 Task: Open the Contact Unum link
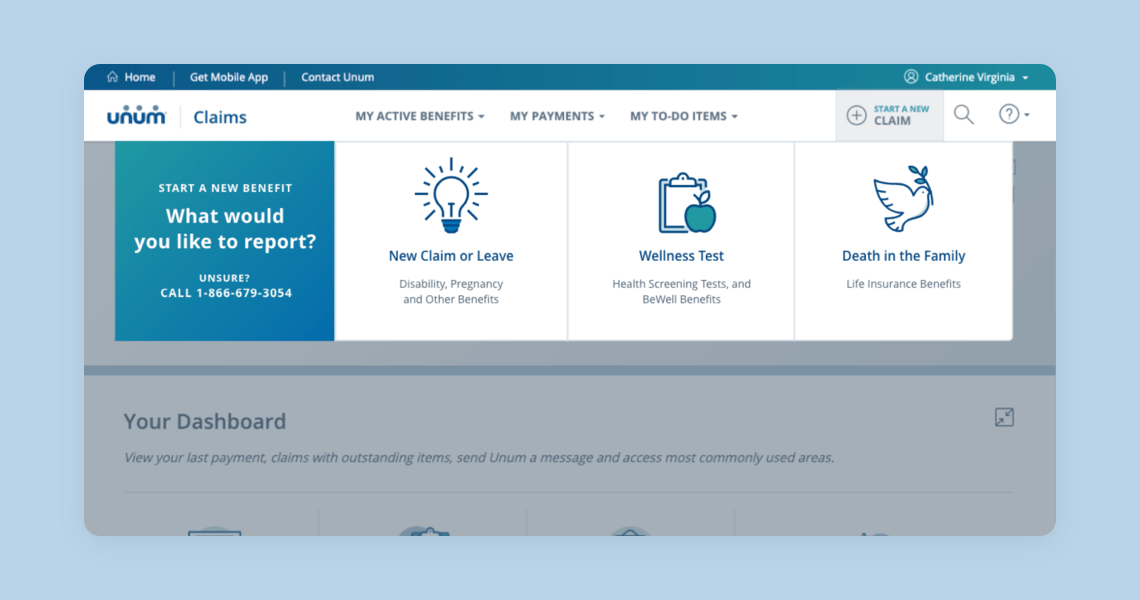(337, 77)
